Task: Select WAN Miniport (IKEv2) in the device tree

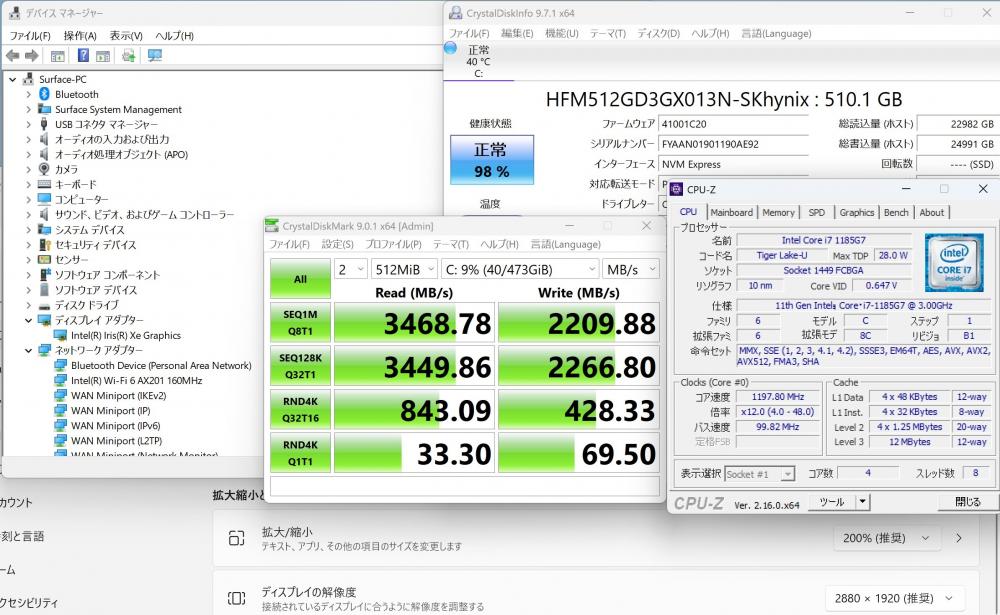Action: pyautogui.click(x=119, y=396)
